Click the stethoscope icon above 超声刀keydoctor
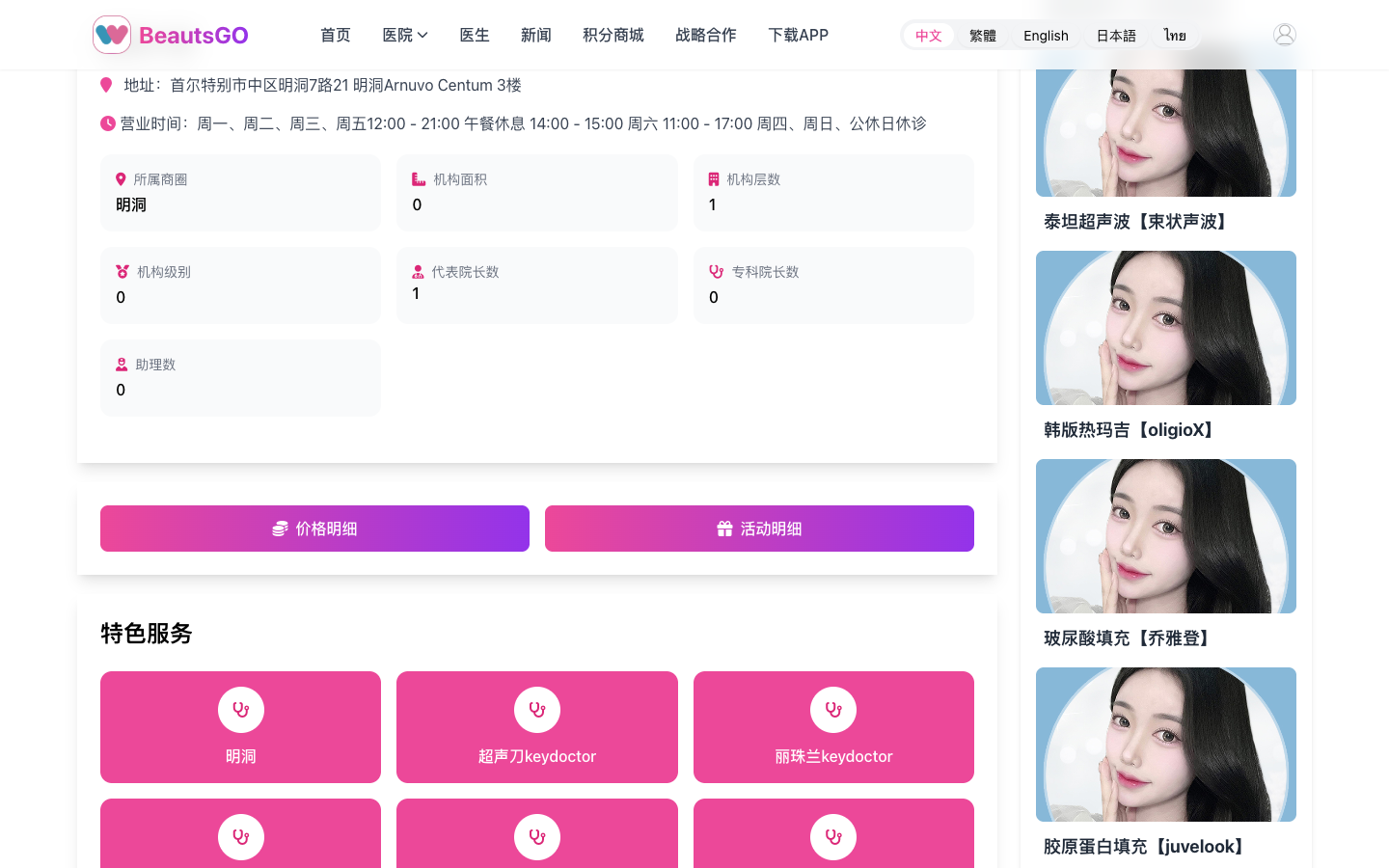 (x=536, y=709)
